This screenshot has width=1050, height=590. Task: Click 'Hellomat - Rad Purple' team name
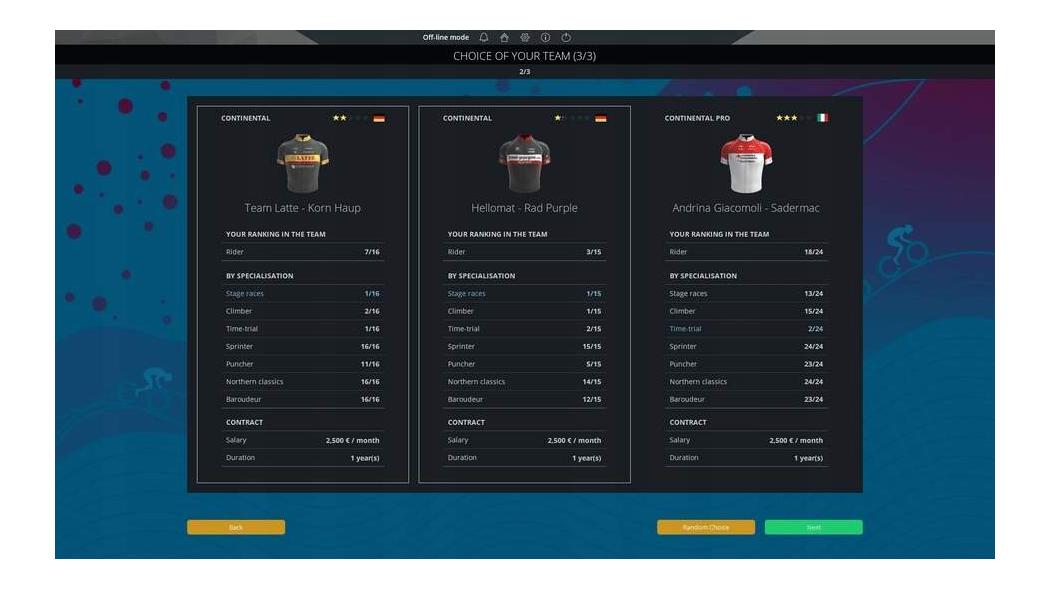click(524, 208)
